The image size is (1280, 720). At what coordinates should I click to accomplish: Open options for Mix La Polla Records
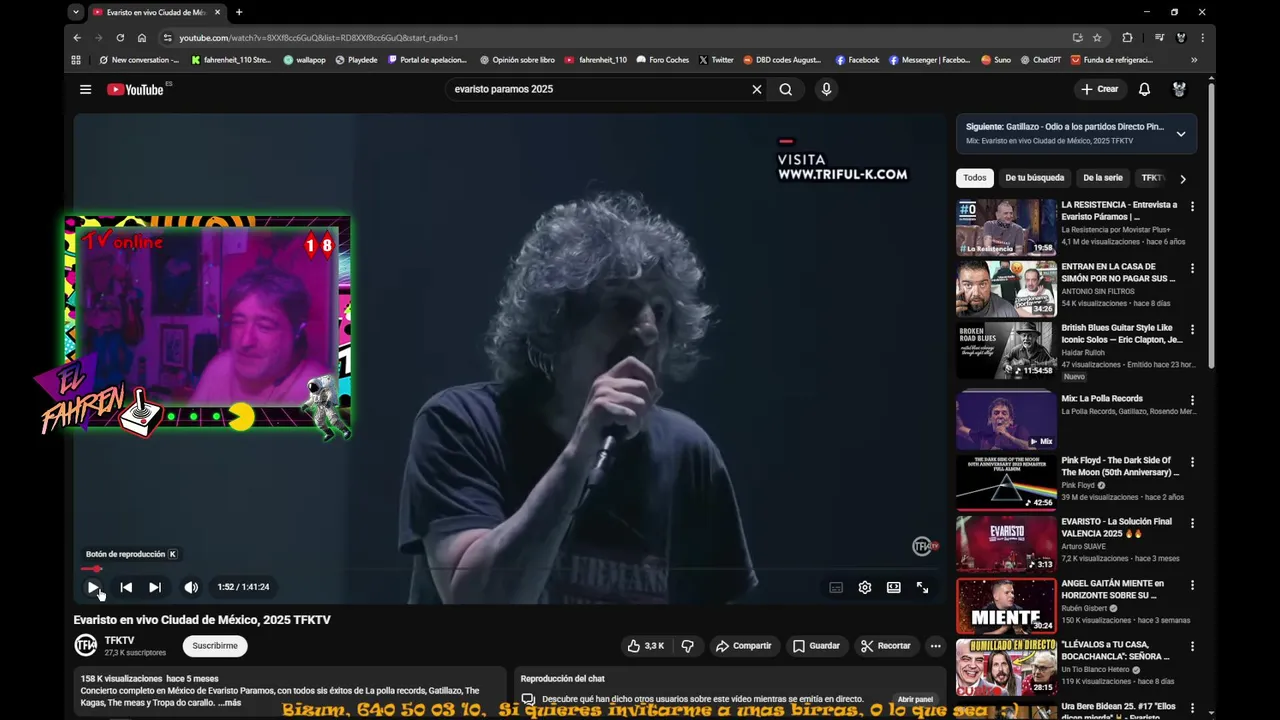click(x=1192, y=400)
